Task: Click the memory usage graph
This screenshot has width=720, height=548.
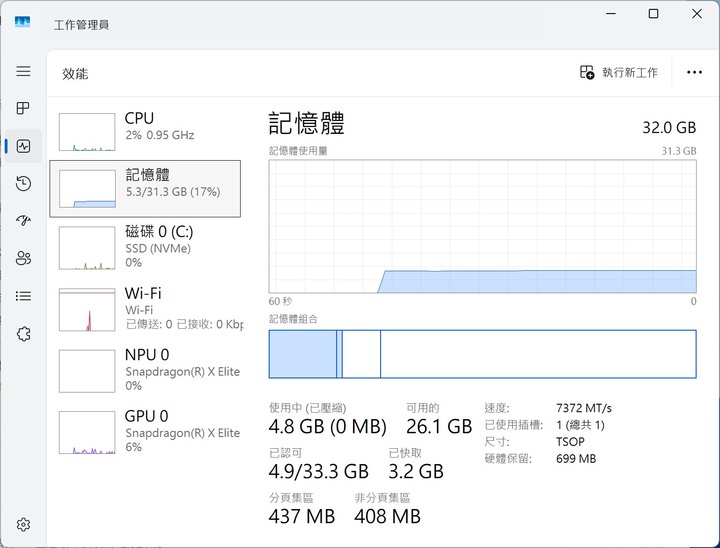Action: pos(482,226)
